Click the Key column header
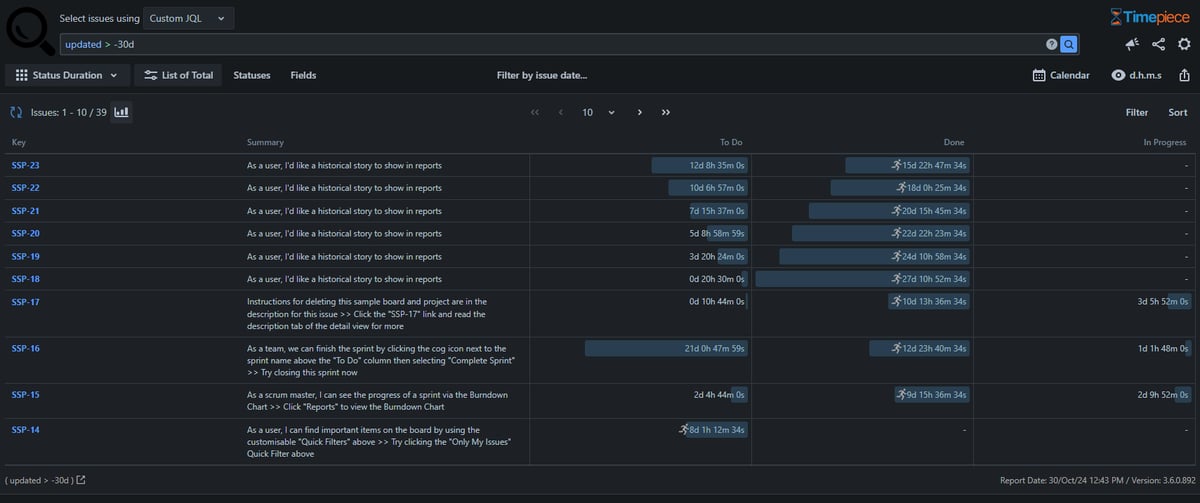Viewport: 1200px width, 503px height. pyautogui.click(x=18, y=143)
